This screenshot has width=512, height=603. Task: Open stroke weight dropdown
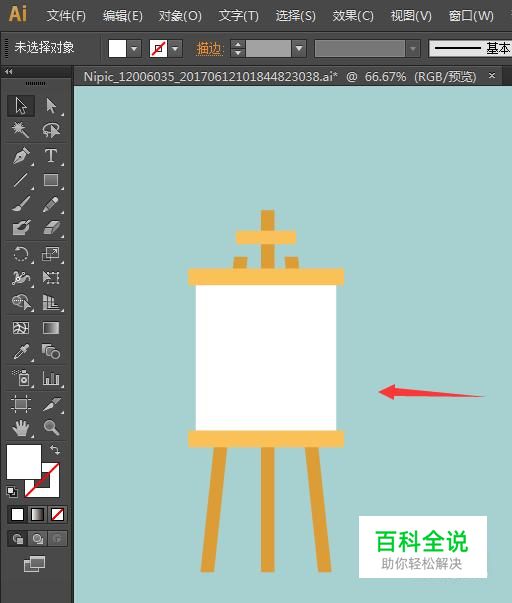pyautogui.click(x=299, y=49)
